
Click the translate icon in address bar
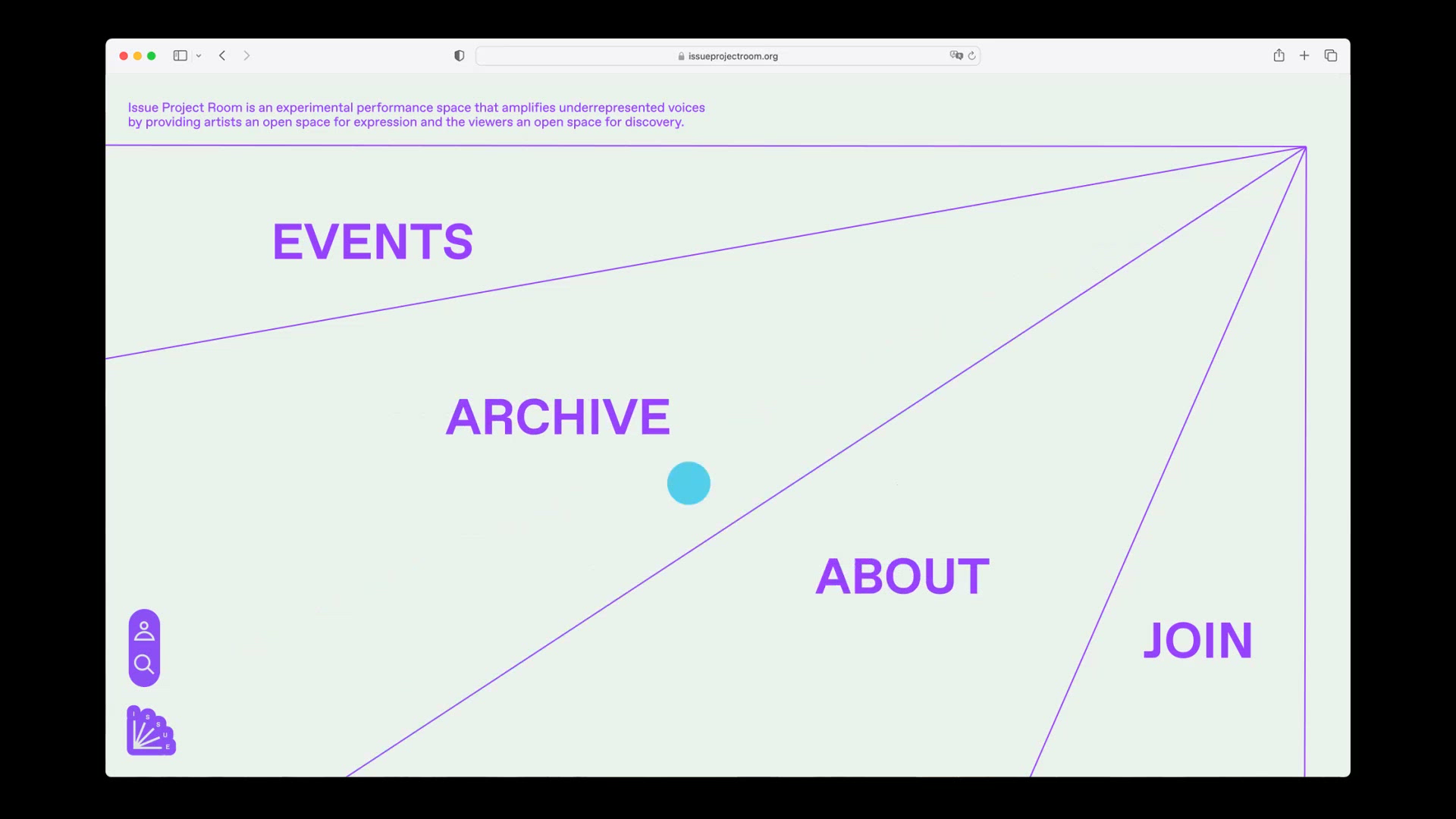955,55
